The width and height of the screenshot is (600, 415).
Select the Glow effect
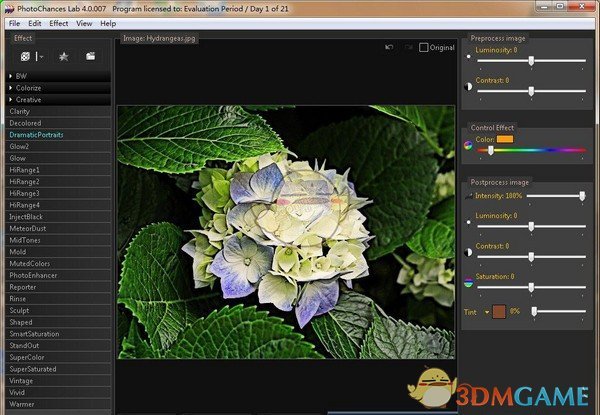pos(59,158)
